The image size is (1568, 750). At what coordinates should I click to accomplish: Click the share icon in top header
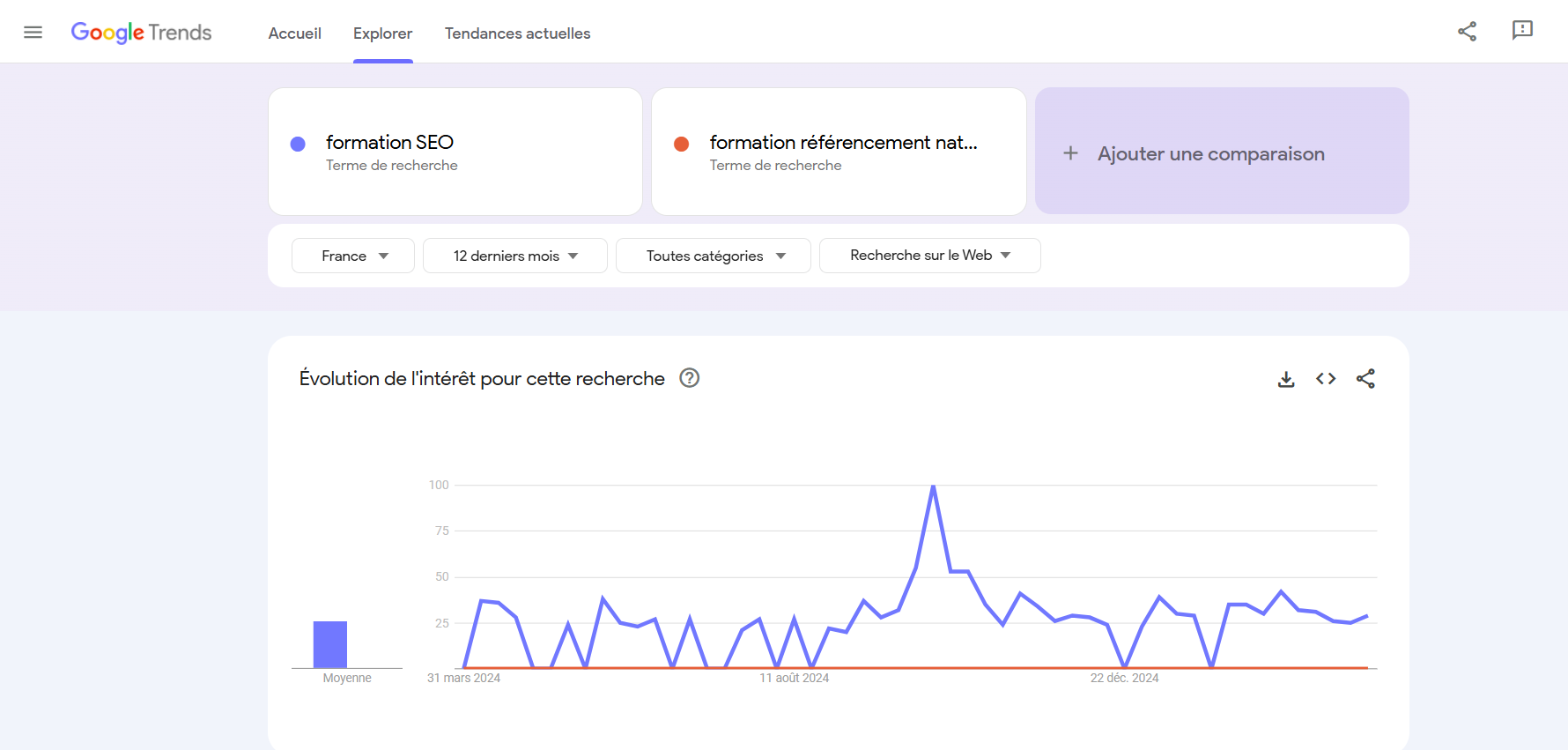click(1467, 32)
